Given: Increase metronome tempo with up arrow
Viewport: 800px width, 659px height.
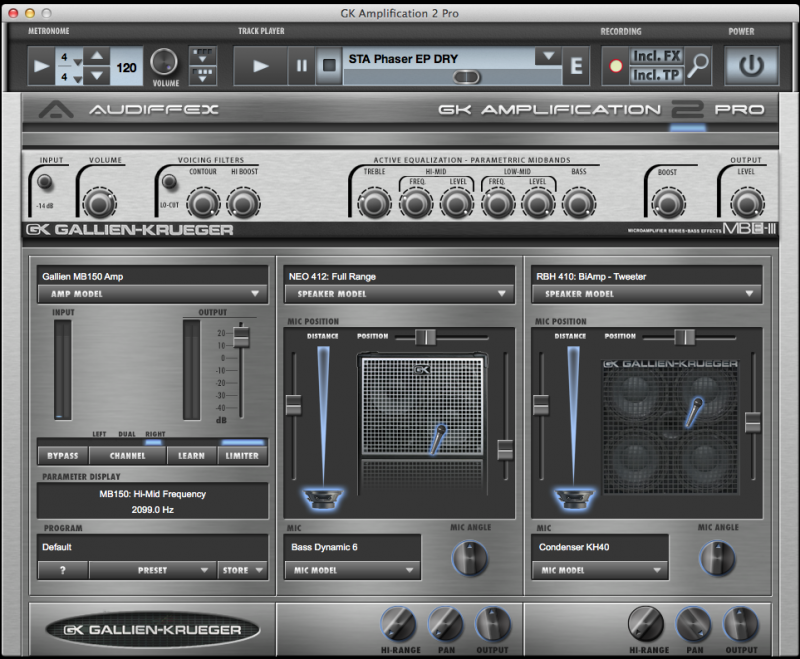Looking at the screenshot, I should [x=97, y=56].
